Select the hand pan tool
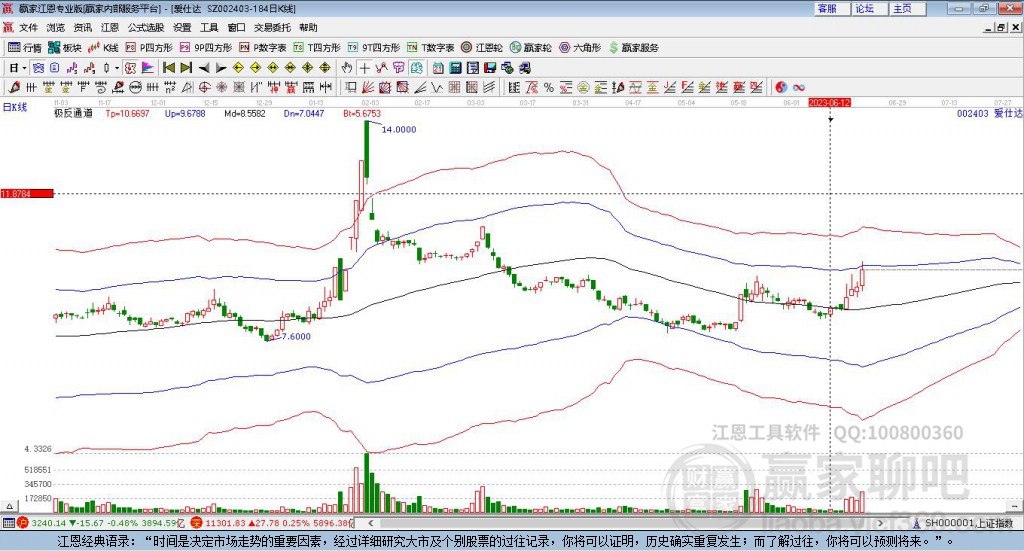The width and height of the screenshot is (1024, 551). click(347, 68)
